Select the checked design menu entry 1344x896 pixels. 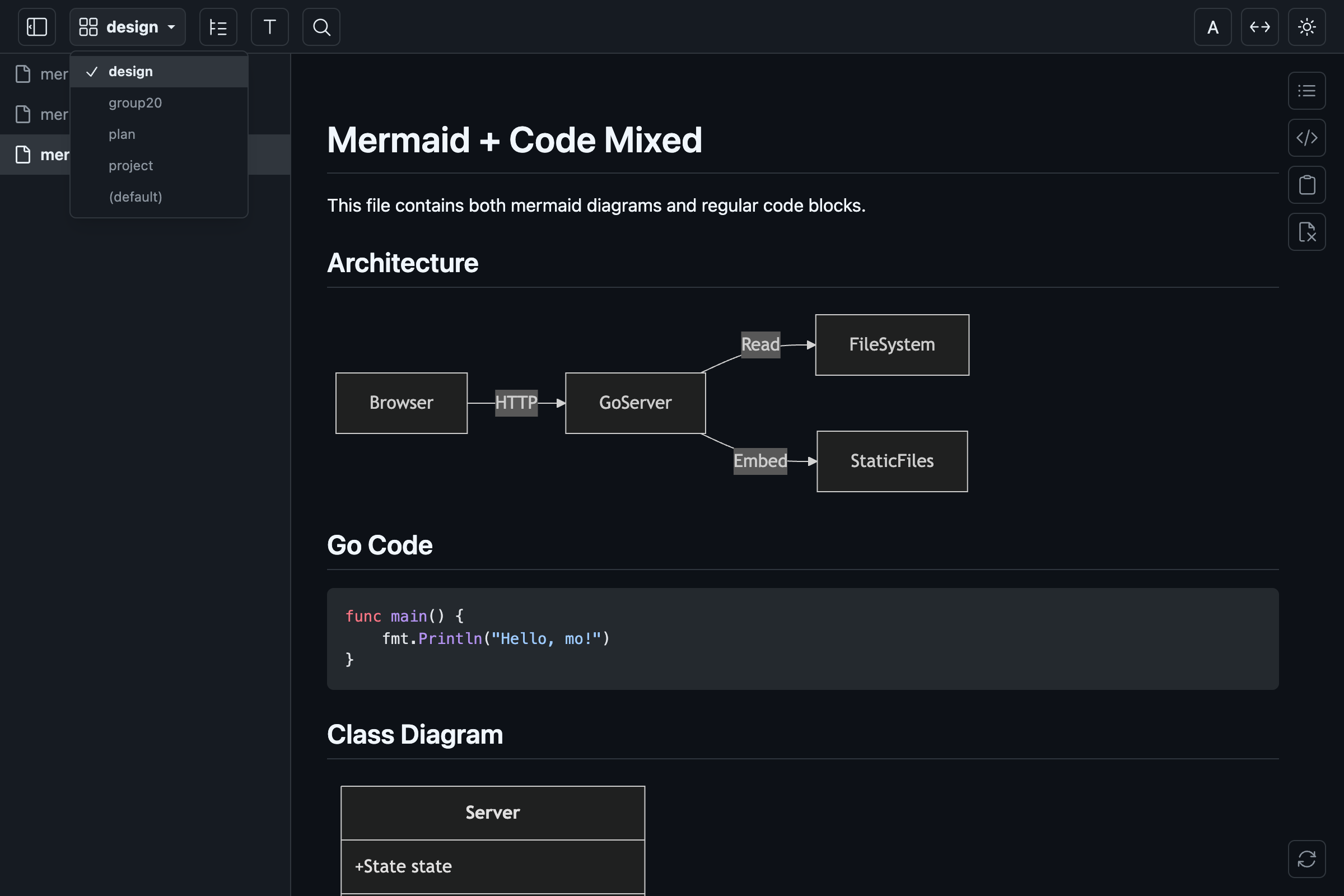pyautogui.click(x=159, y=72)
